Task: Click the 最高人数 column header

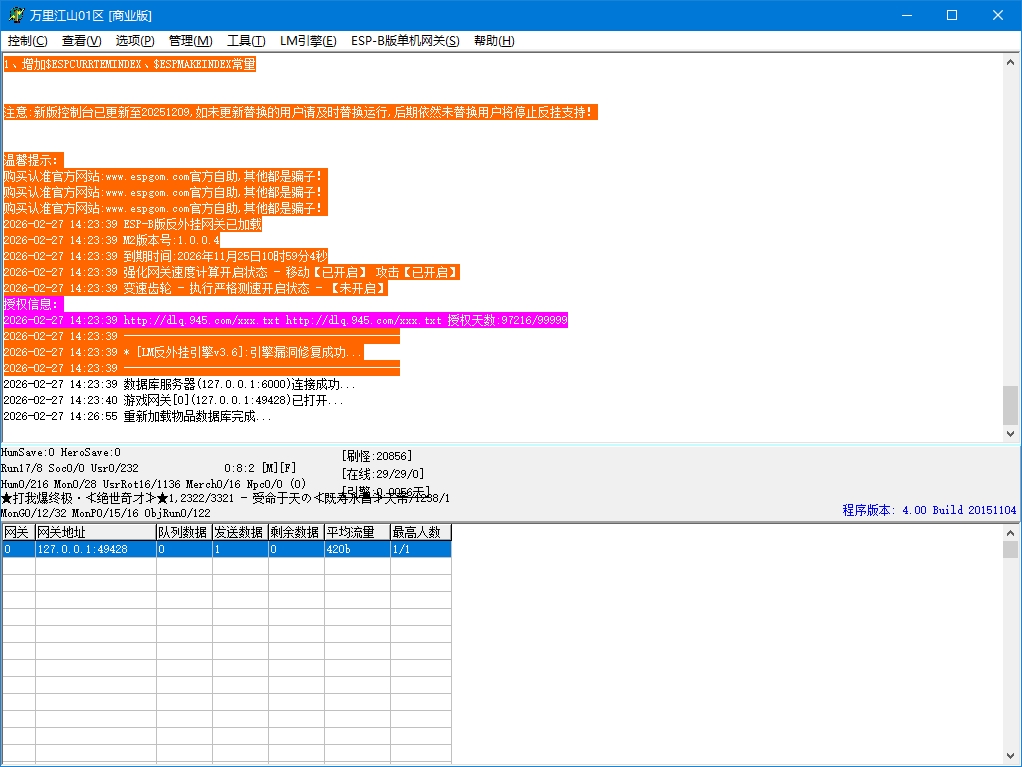Action: pos(420,532)
